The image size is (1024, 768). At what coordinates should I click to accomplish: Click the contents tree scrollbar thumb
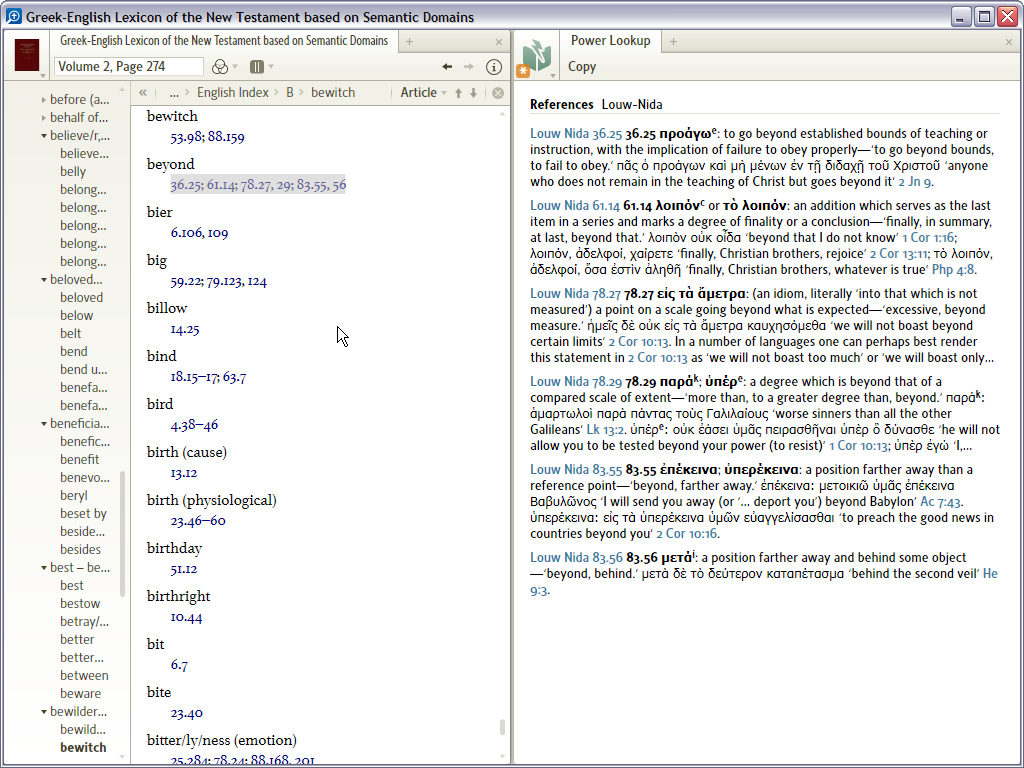122,533
